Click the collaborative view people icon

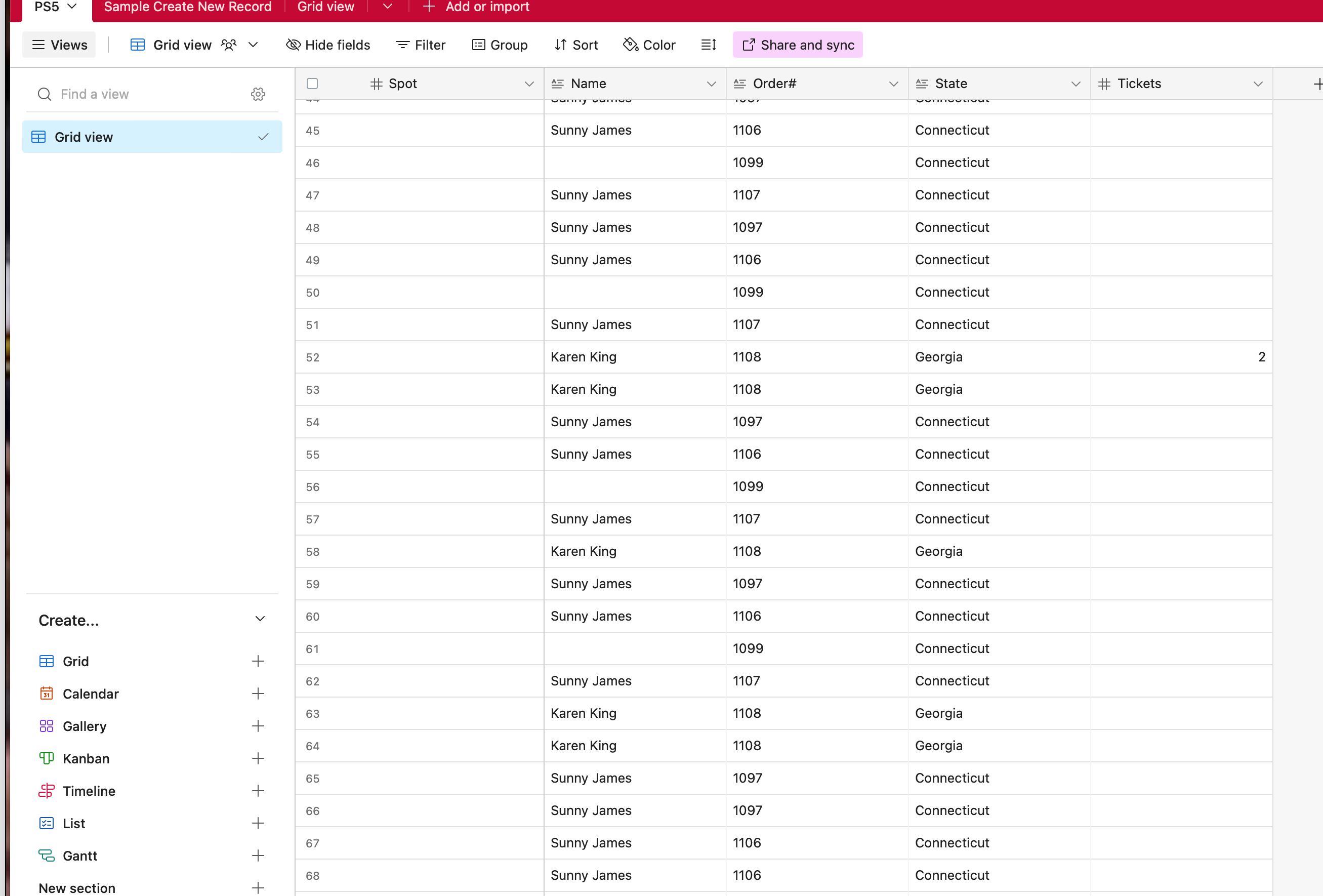pos(229,45)
